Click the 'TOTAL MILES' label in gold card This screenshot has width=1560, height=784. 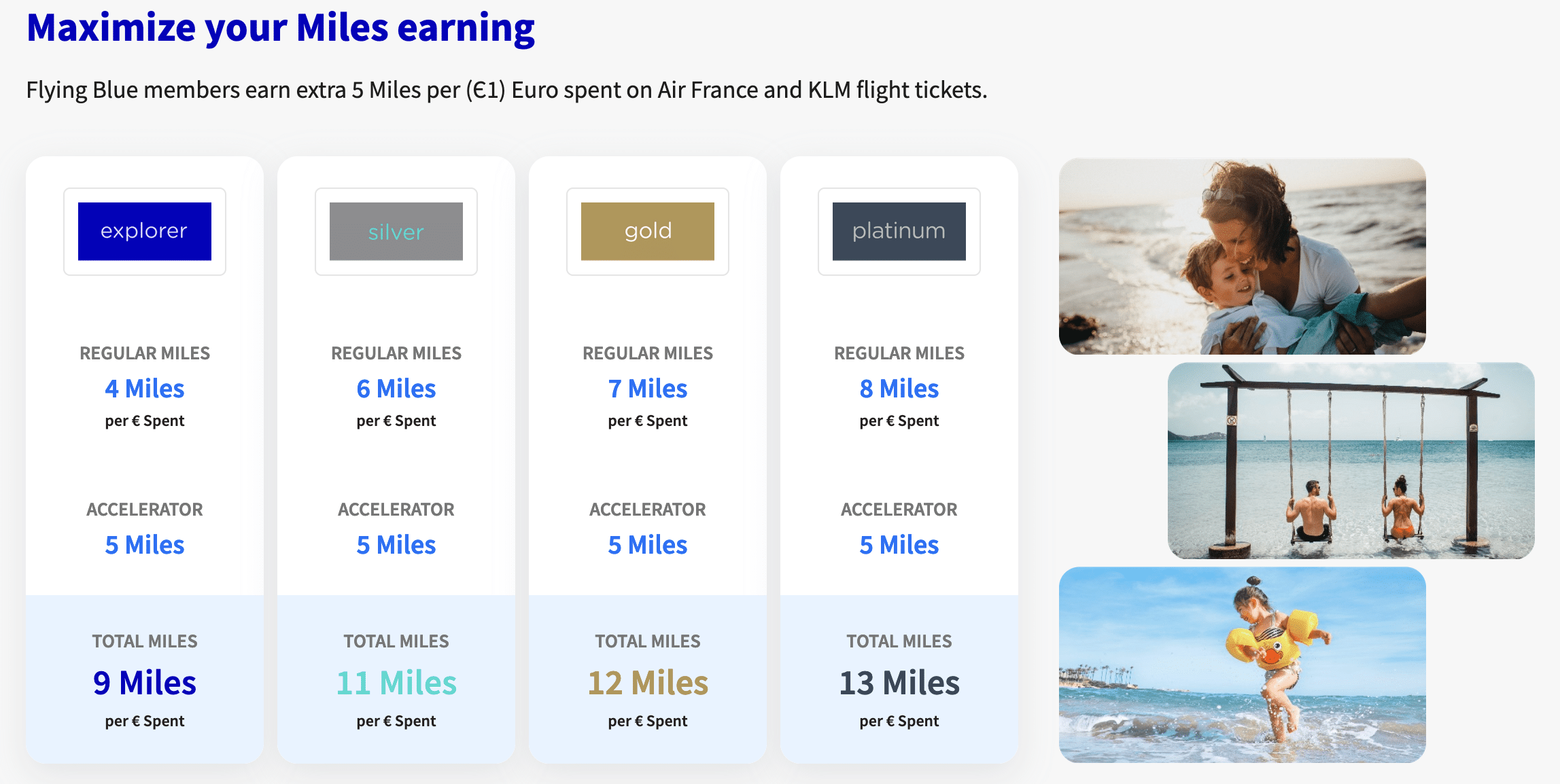[x=648, y=641]
